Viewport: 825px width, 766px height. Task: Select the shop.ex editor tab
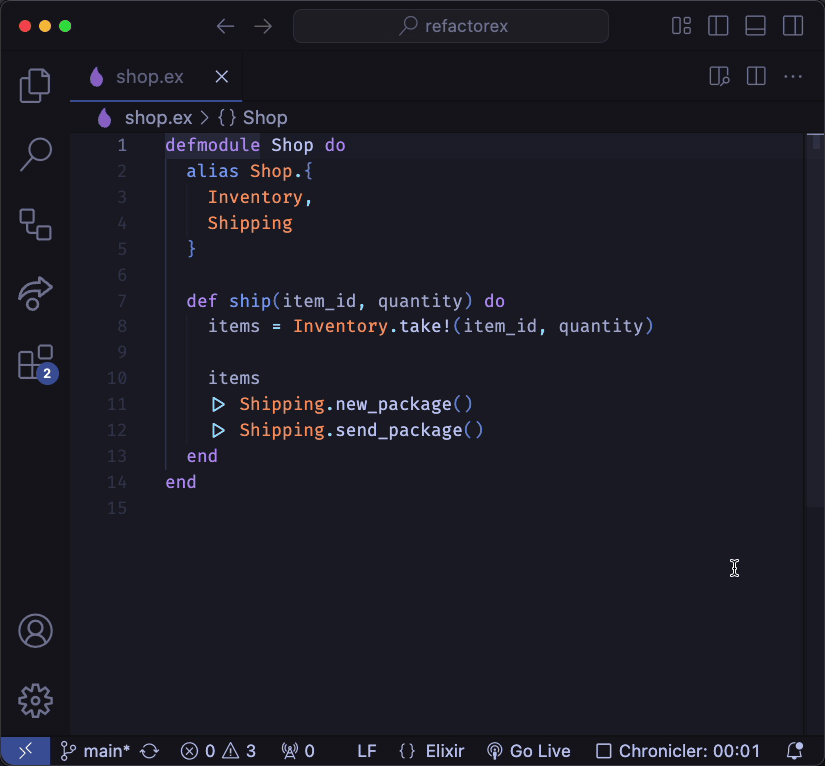(x=149, y=77)
